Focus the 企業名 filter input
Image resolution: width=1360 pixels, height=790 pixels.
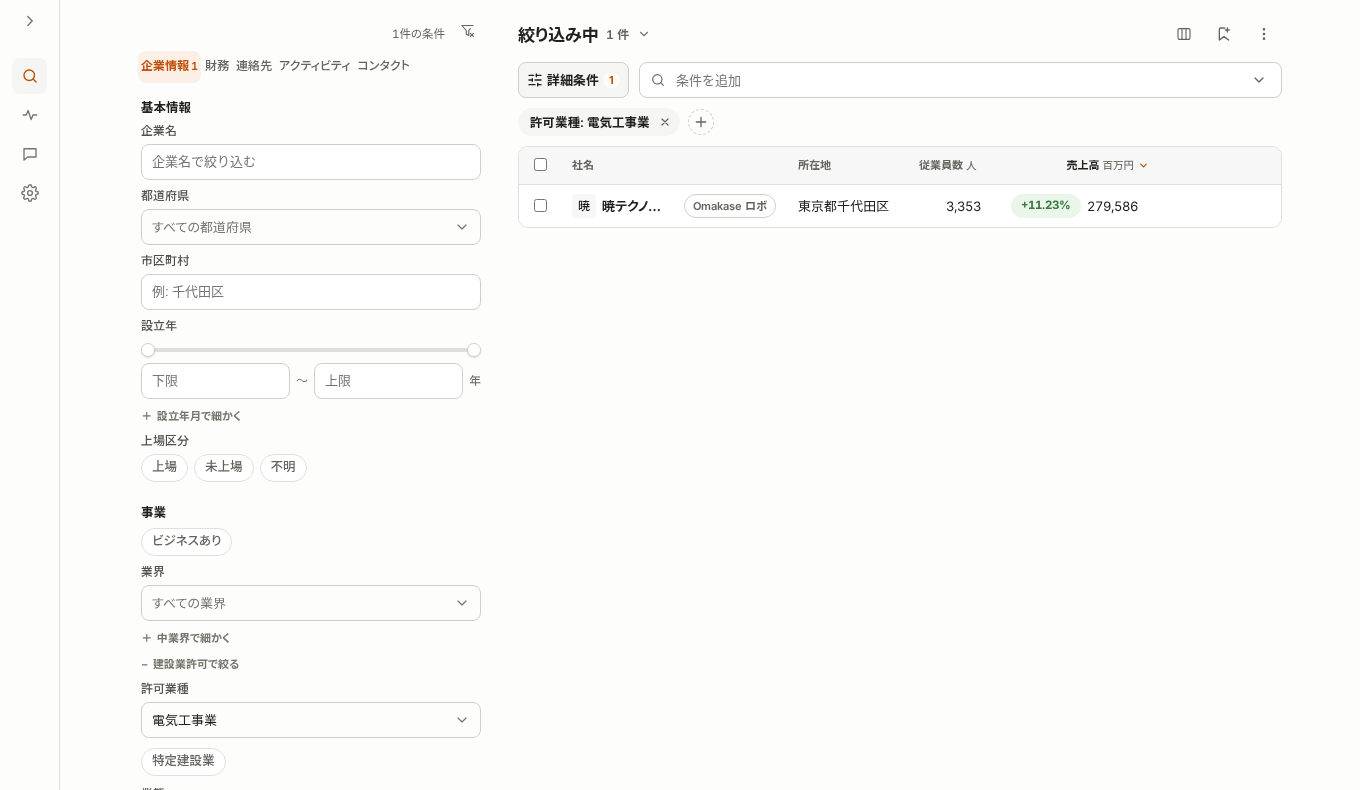coord(311,162)
